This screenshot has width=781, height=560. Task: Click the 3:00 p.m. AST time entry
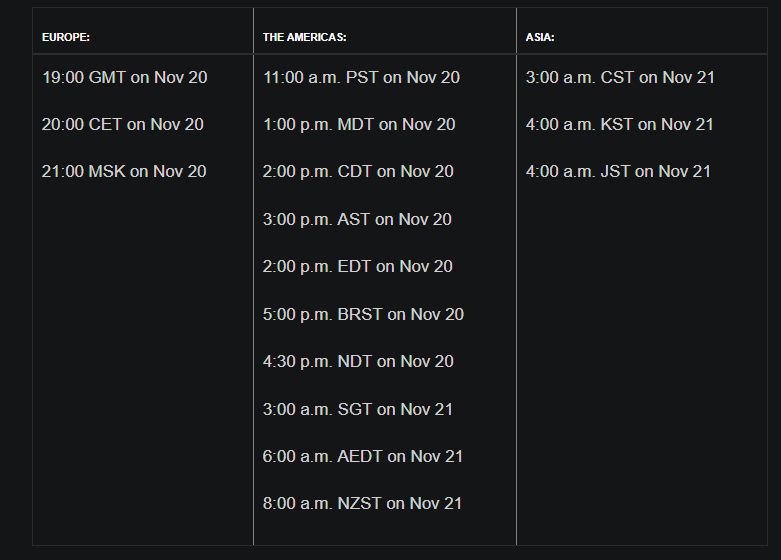[x=357, y=219]
